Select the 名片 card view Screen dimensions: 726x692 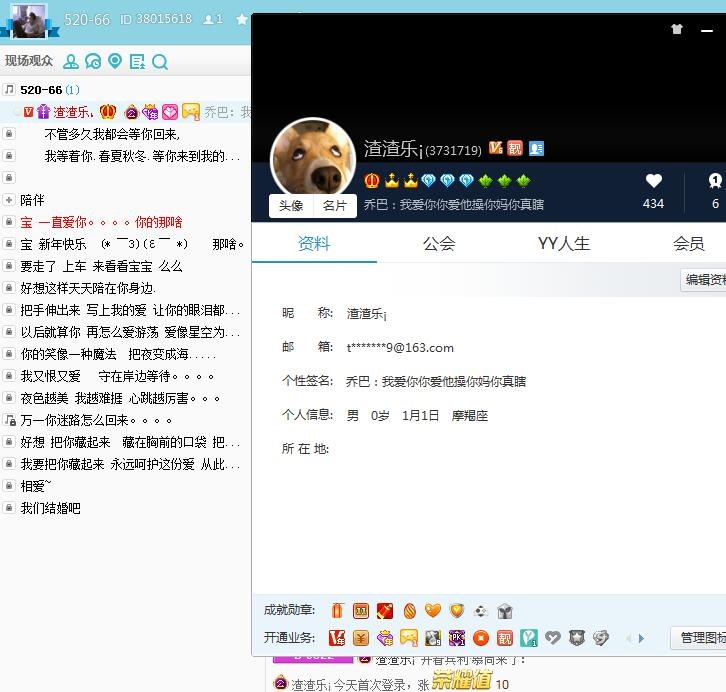pyautogui.click(x=335, y=206)
